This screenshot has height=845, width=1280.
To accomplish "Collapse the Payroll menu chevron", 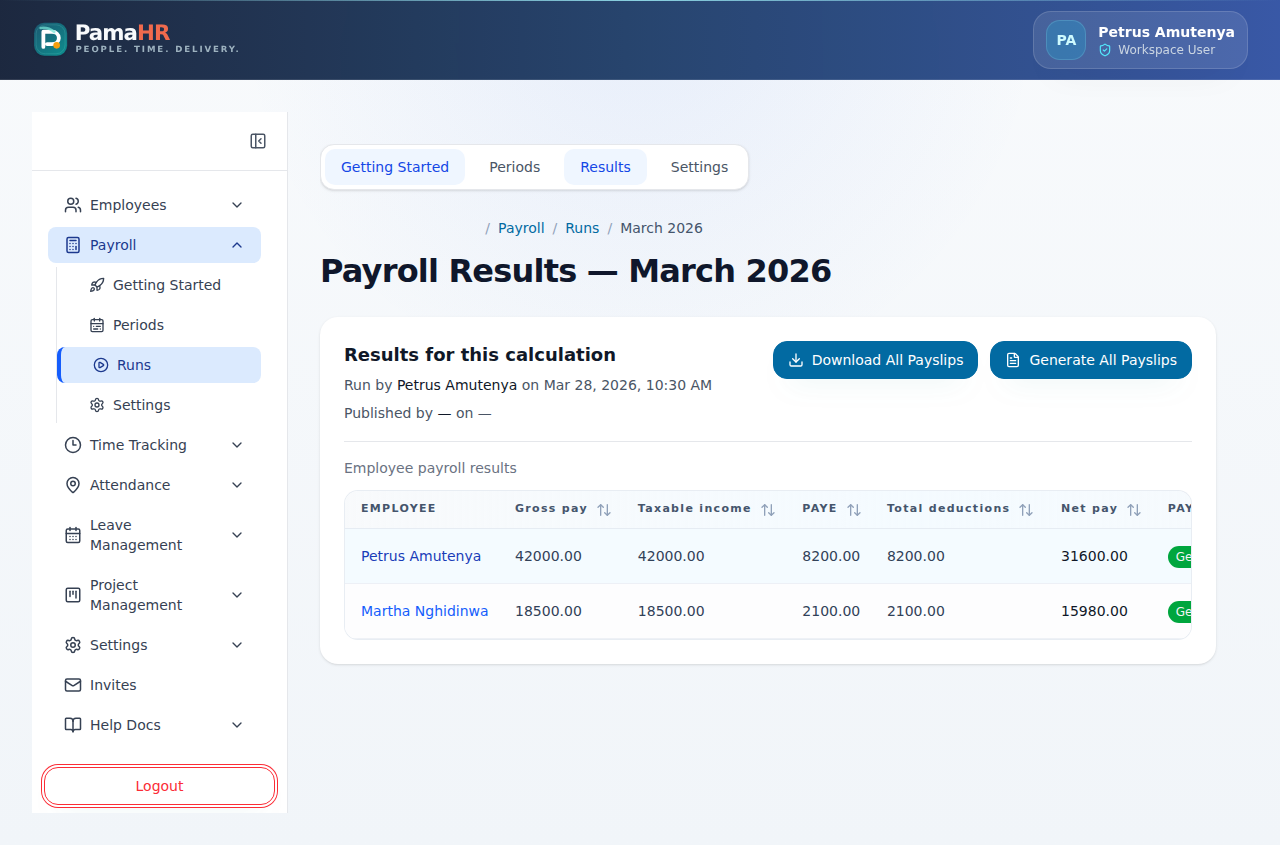I will tap(237, 245).
